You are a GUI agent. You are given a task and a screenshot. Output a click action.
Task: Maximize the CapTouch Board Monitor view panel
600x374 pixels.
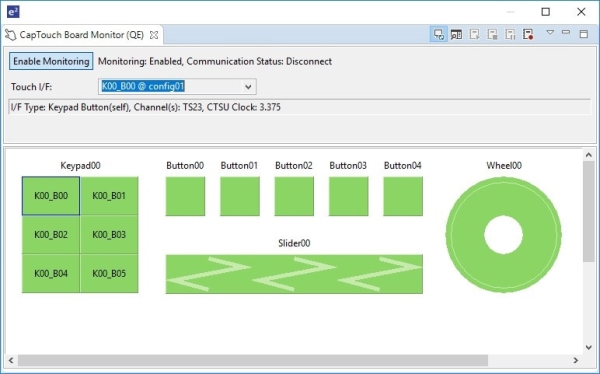point(584,34)
